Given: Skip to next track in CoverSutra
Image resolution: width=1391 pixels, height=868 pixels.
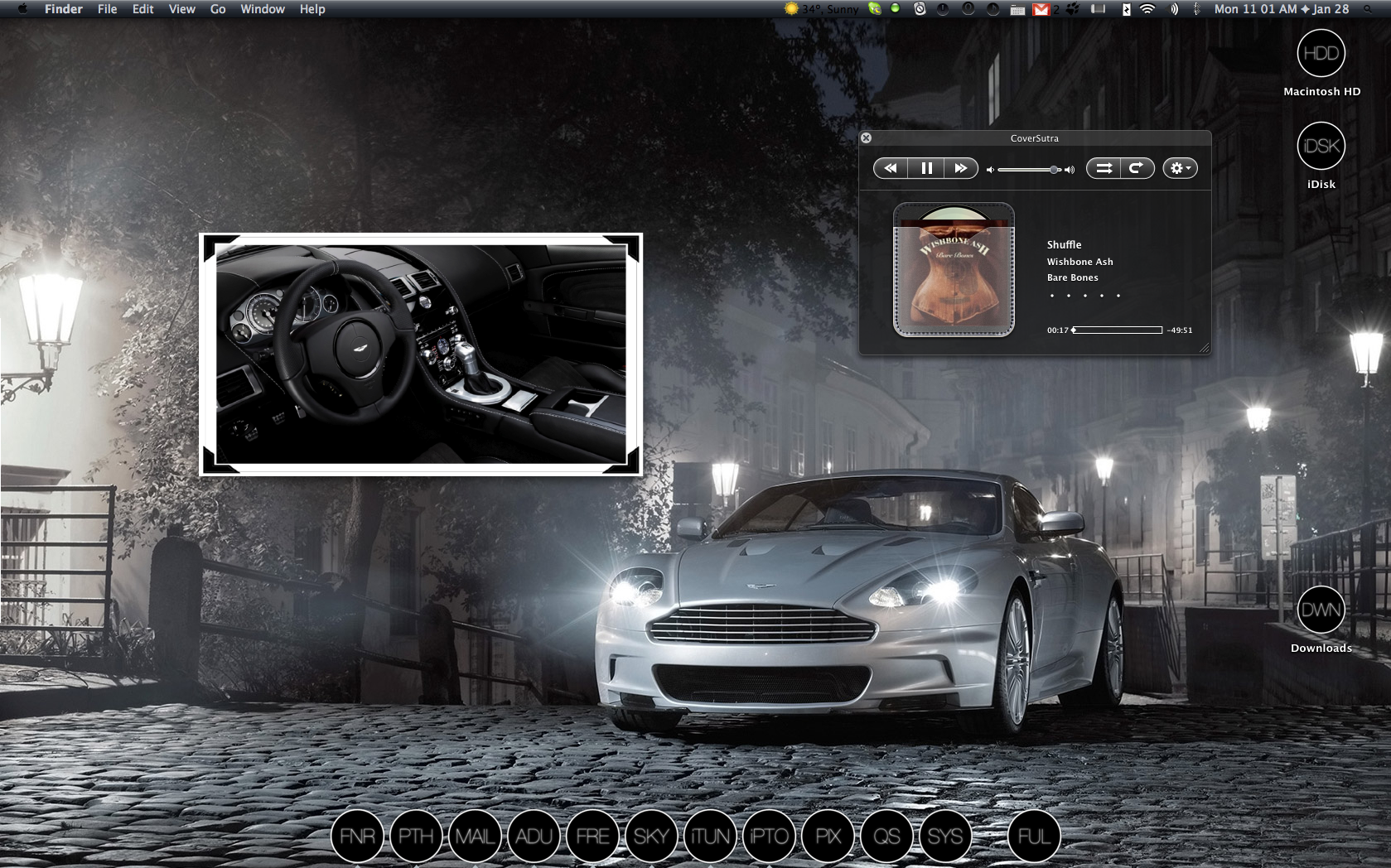Looking at the screenshot, I should tap(961, 168).
